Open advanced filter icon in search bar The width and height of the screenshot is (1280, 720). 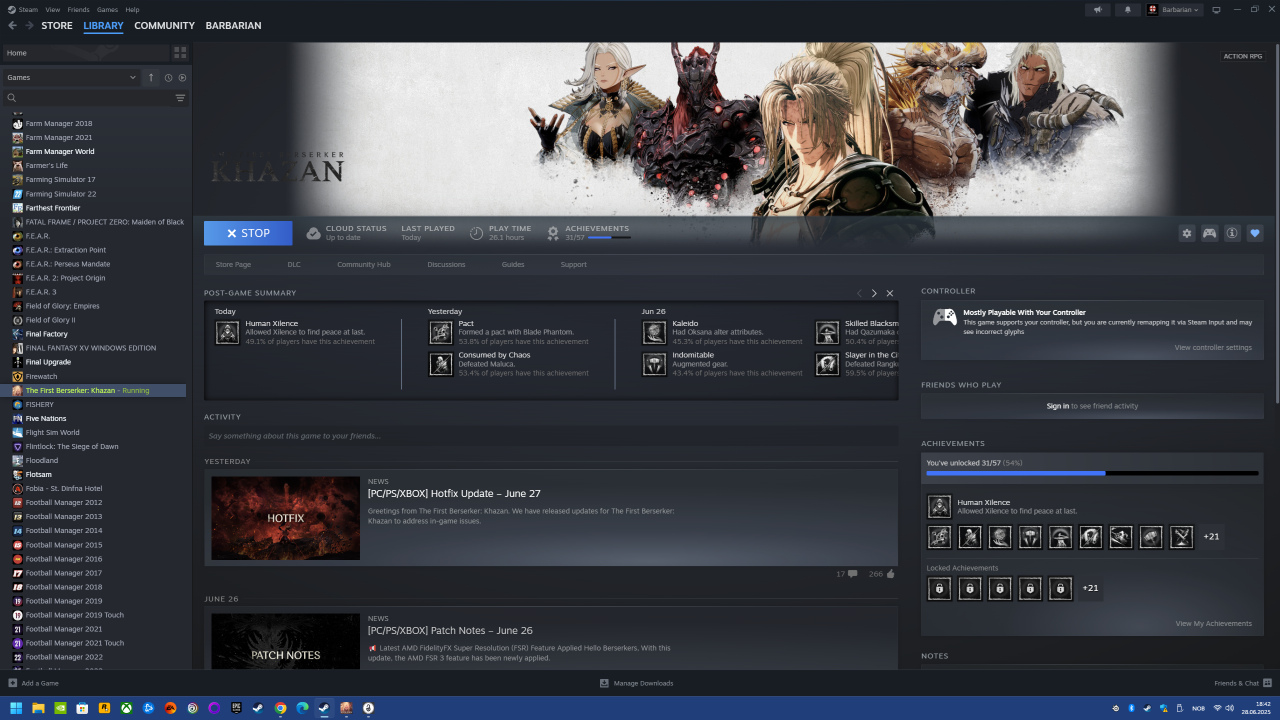pyautogui.click(x=180, y=98)
